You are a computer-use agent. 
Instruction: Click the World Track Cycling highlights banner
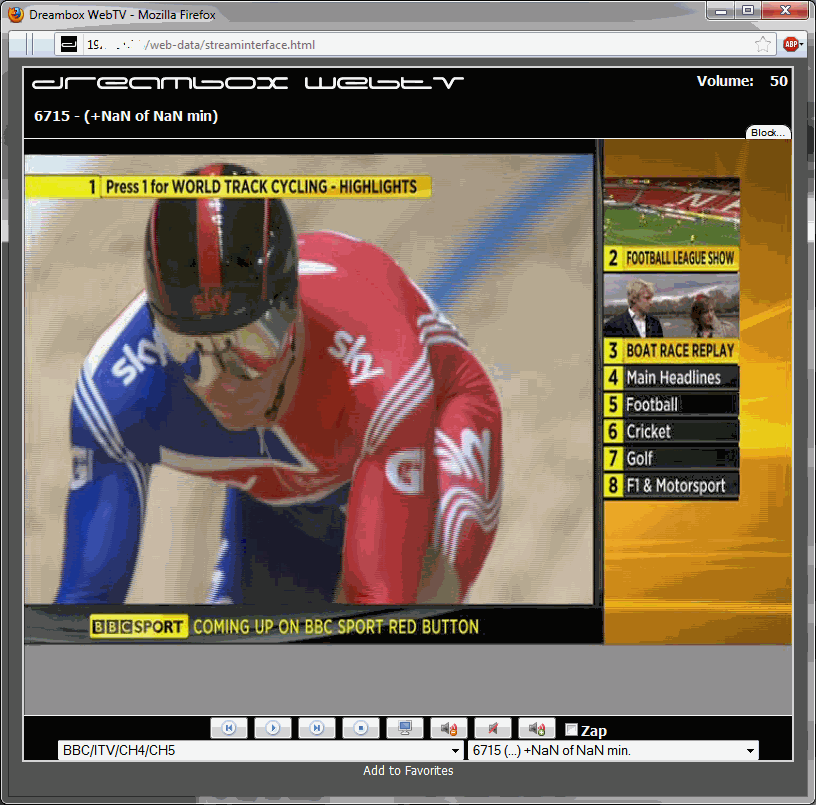pyautogui.click(x=228, y=187)
